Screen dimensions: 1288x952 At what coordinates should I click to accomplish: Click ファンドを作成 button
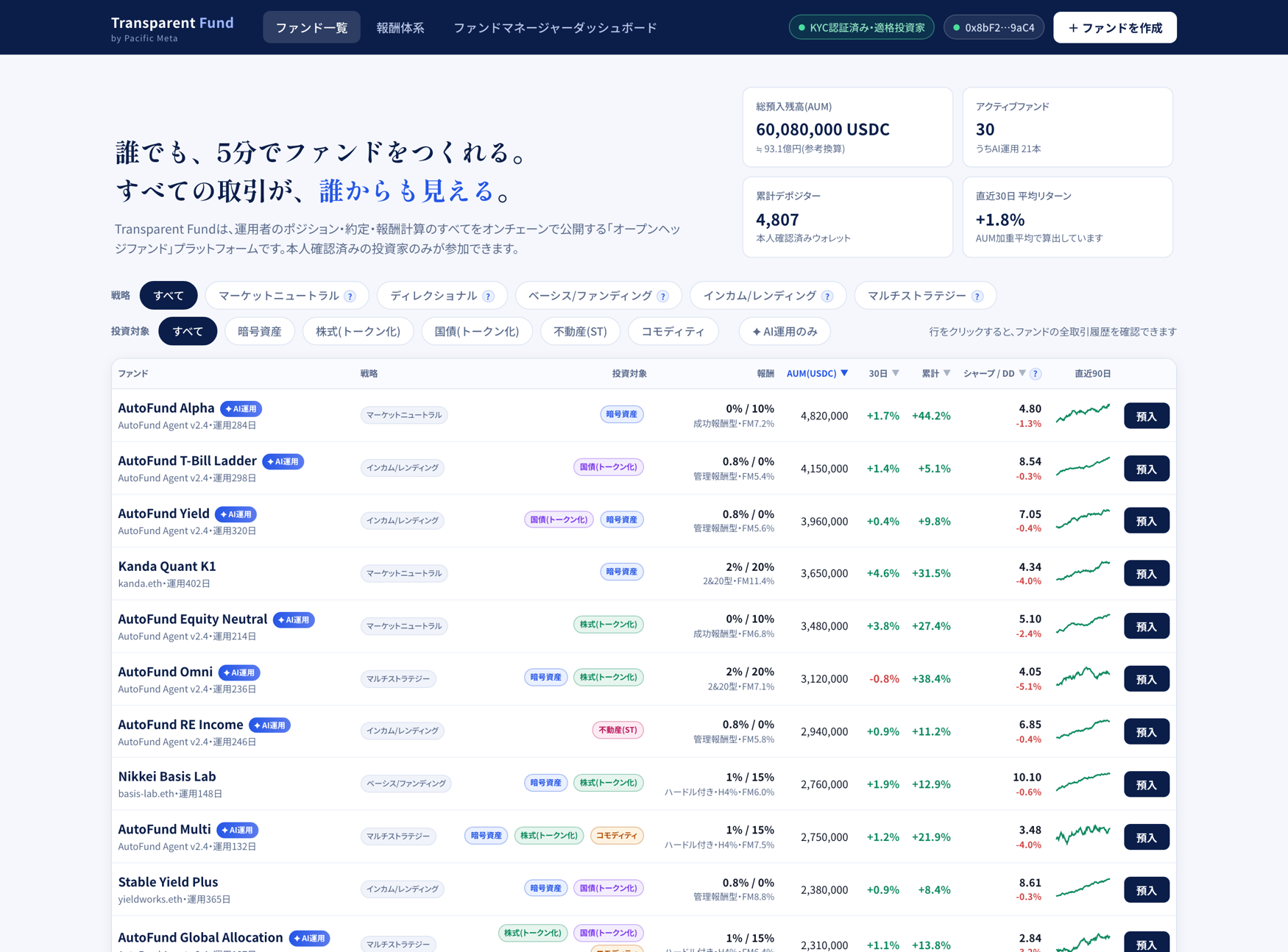point(1114,28)
